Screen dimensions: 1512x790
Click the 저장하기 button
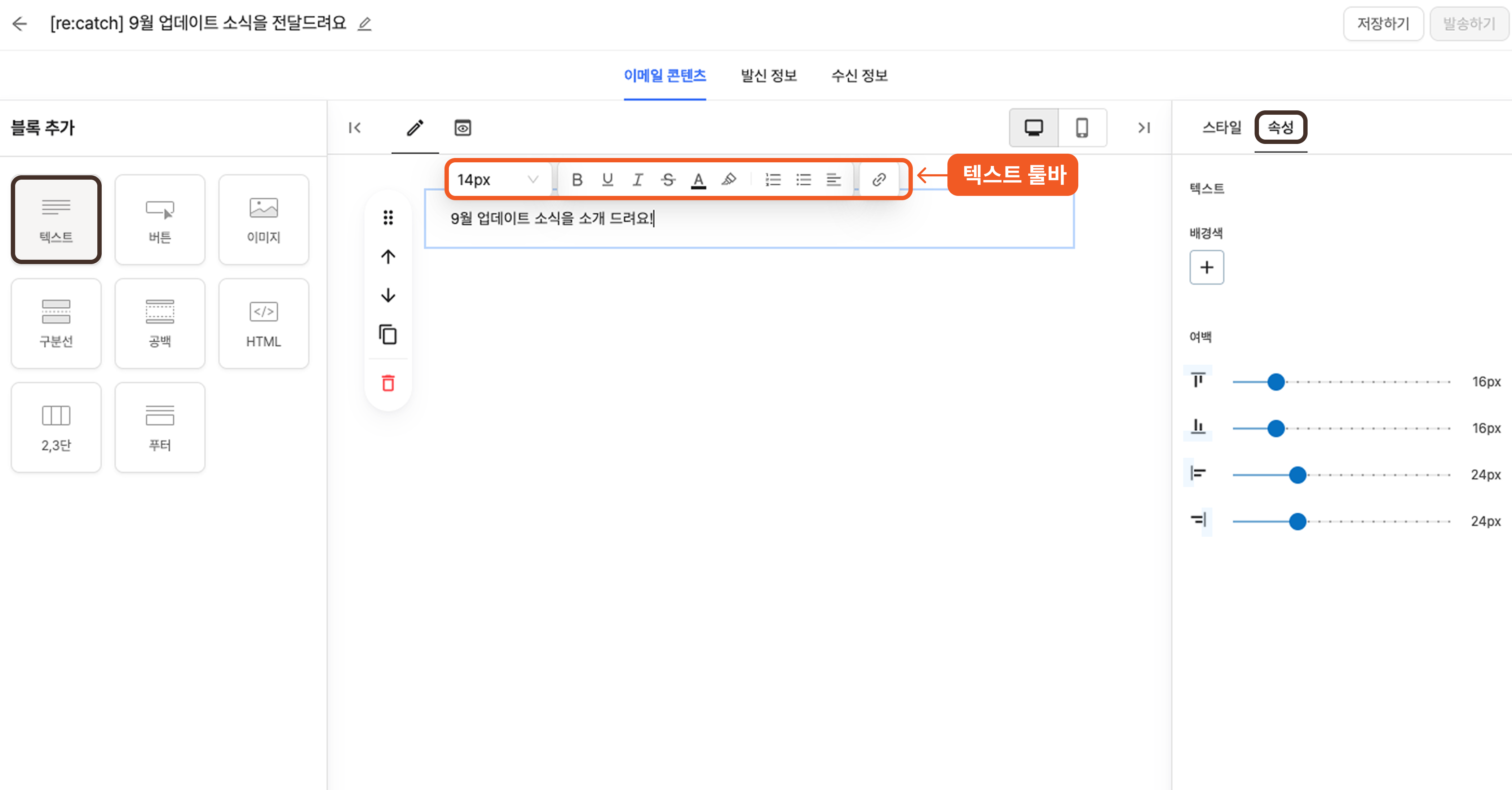pos(1383,24)
